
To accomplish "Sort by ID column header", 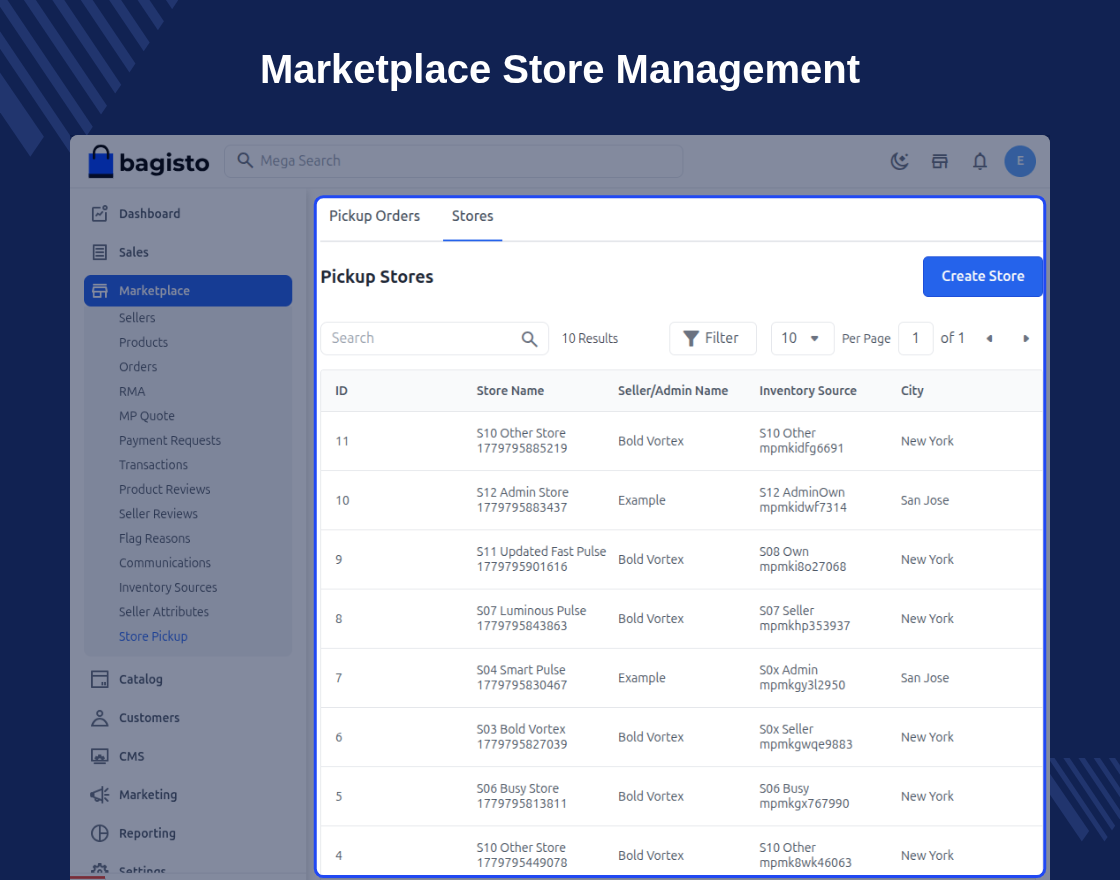I will (x=341, y=391).
